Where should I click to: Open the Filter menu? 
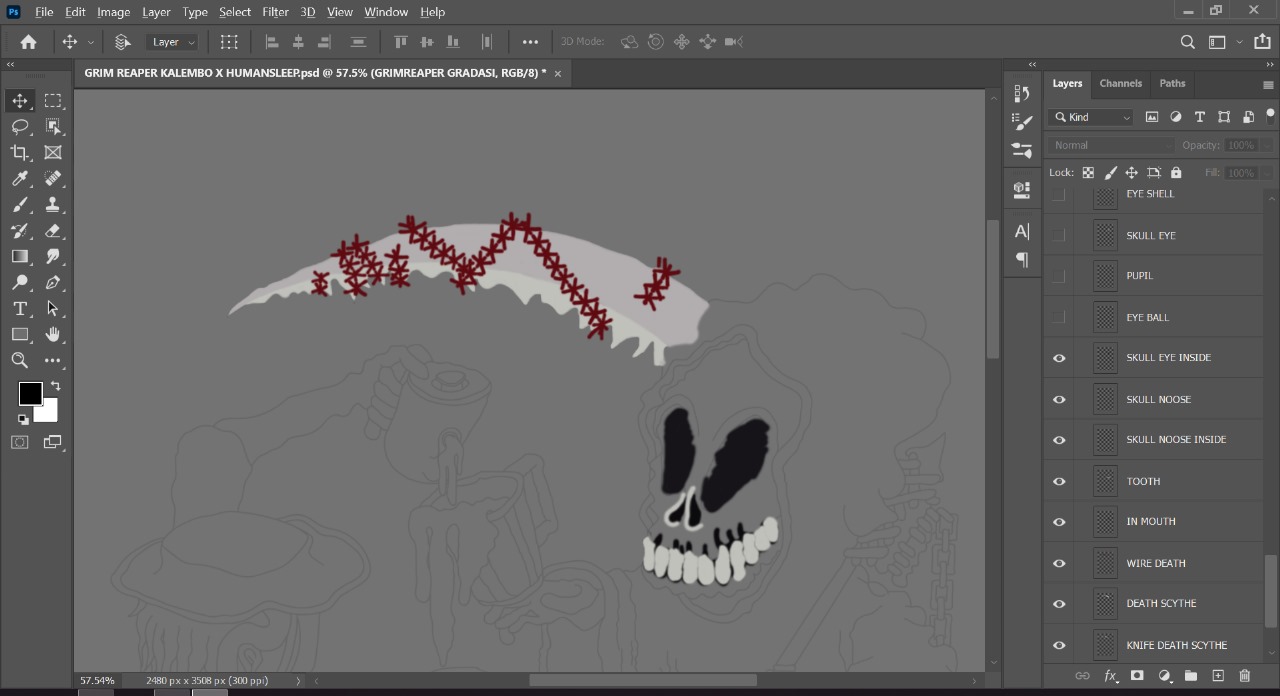tap(275, 12)
